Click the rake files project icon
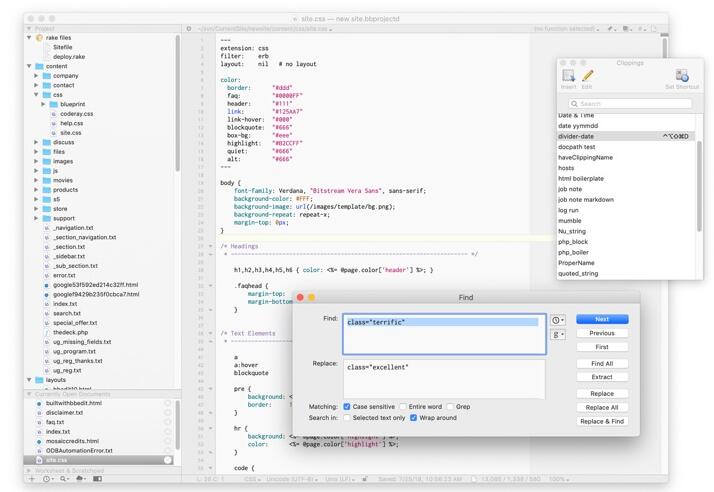The image size is (714, 492). click(x=39, y=38)
